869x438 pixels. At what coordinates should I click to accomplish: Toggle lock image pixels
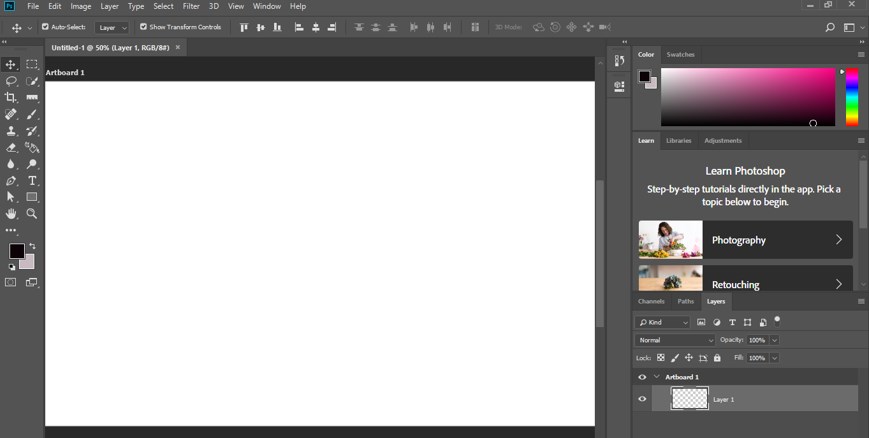click(675, 358)
